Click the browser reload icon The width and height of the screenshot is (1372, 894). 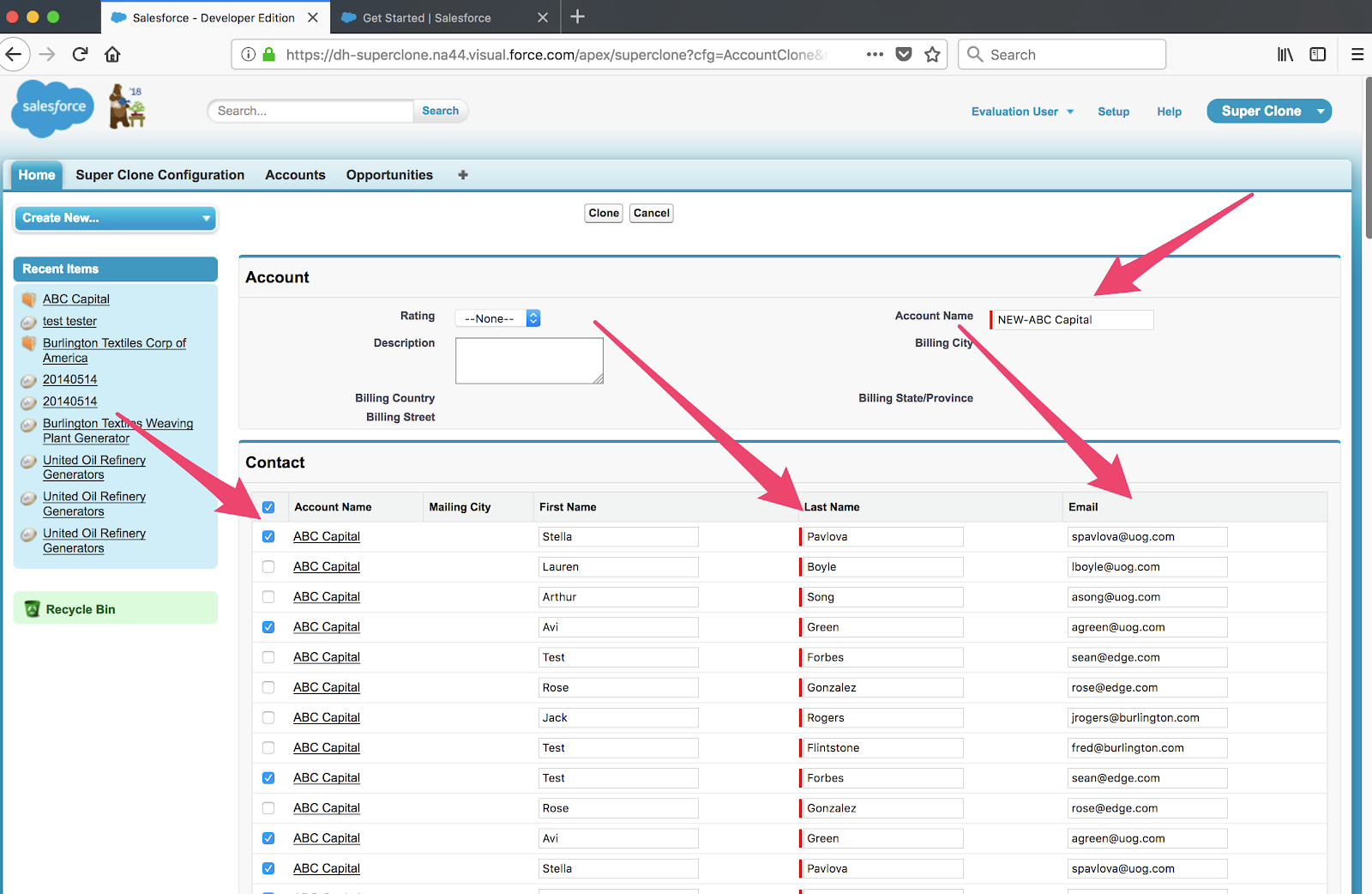click(x=80, y=54)
